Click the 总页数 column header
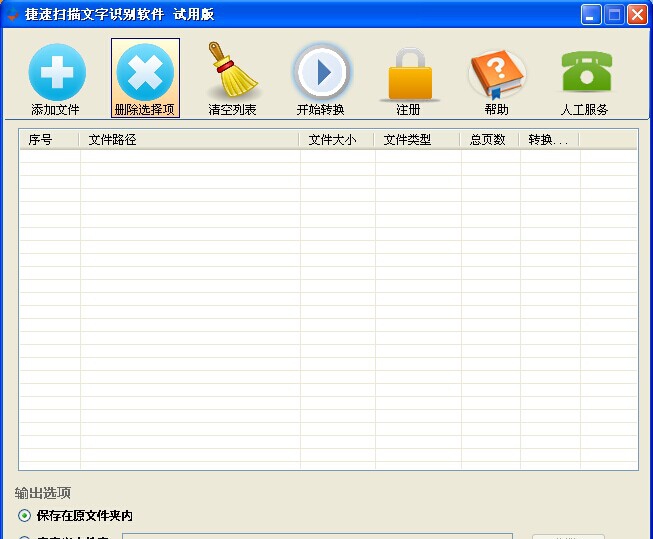 (490, 140)
